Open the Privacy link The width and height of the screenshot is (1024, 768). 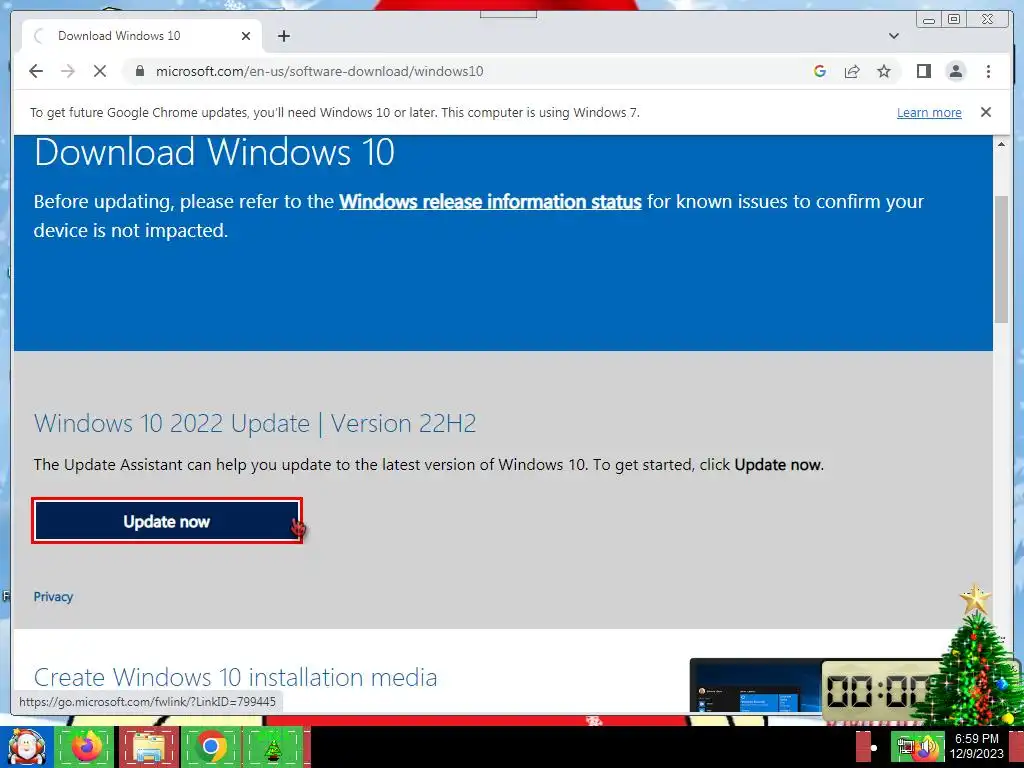tap(54, 596)
